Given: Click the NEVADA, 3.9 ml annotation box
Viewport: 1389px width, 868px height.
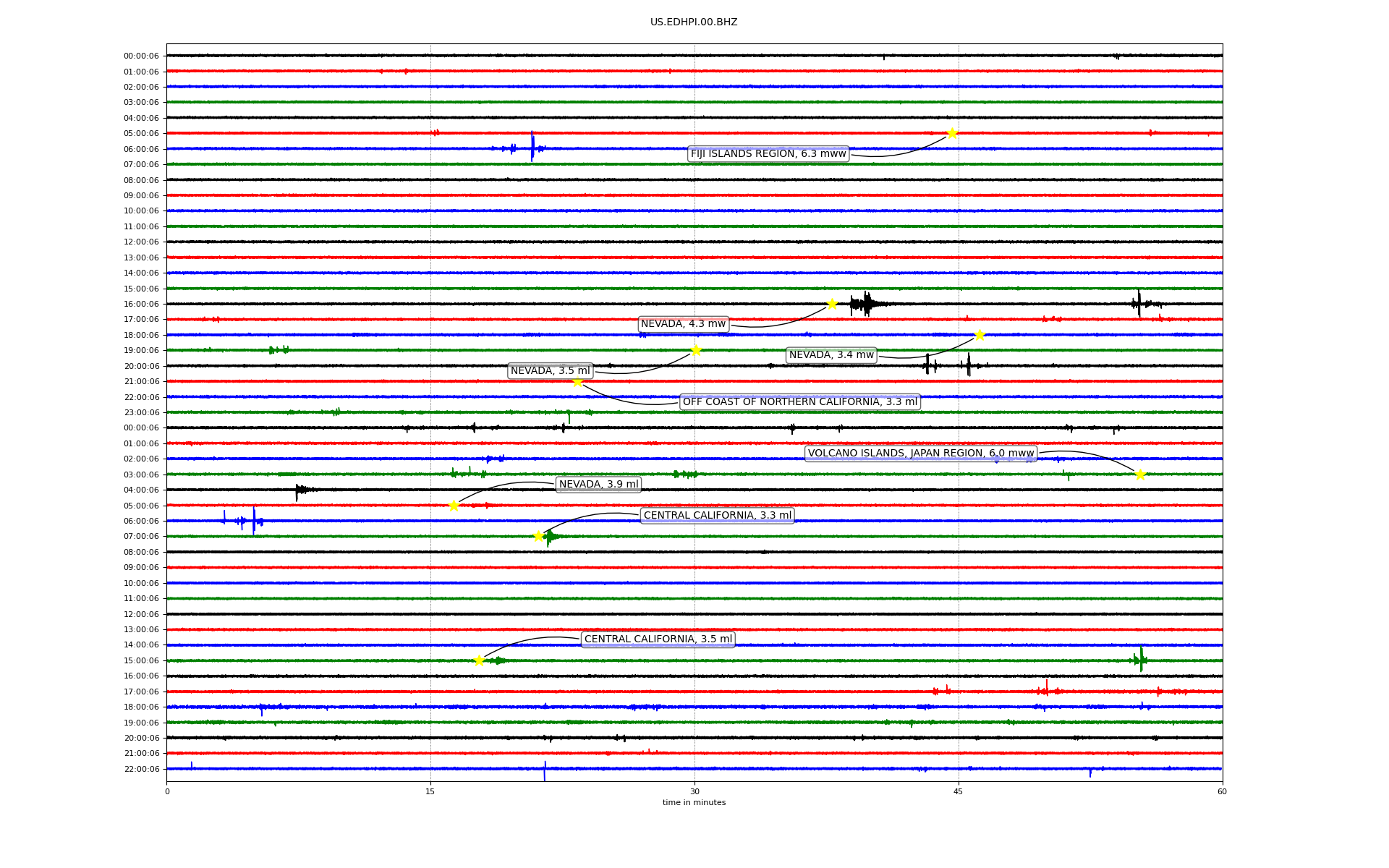Looking at the screenshot, I should (x=598, y=485).
